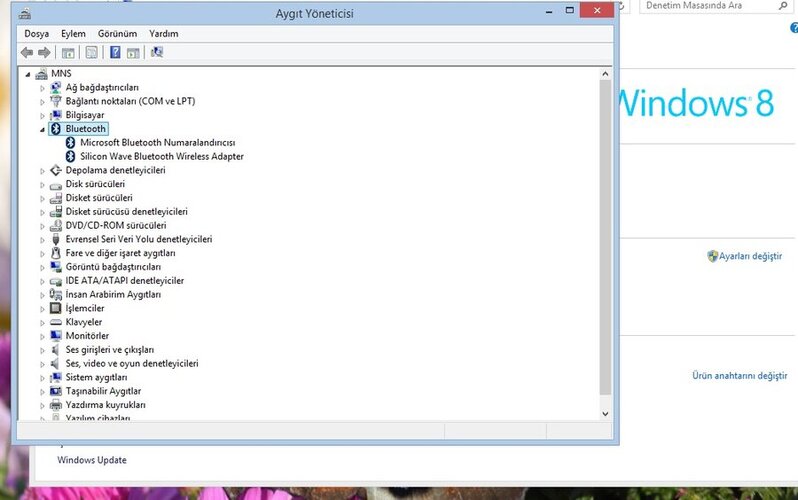
Task: Click the Evrensel Seri Veri Yolu USB icon
Action: pos(56,239)
